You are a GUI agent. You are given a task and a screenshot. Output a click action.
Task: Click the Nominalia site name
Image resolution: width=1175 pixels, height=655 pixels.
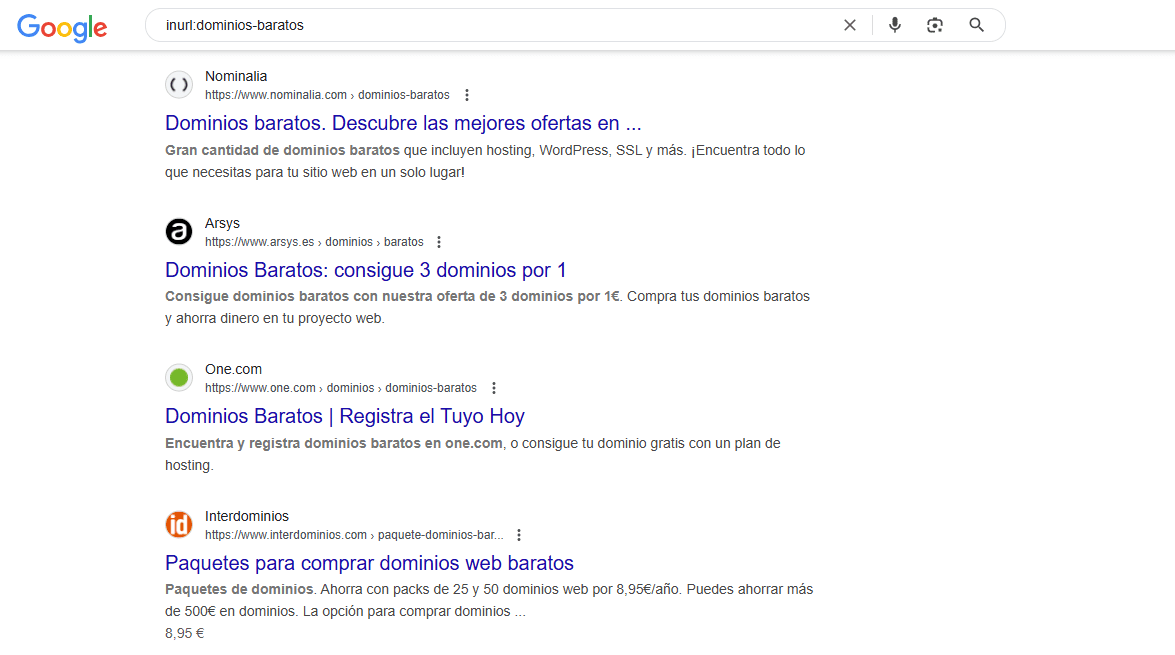(x=236, y=76)
